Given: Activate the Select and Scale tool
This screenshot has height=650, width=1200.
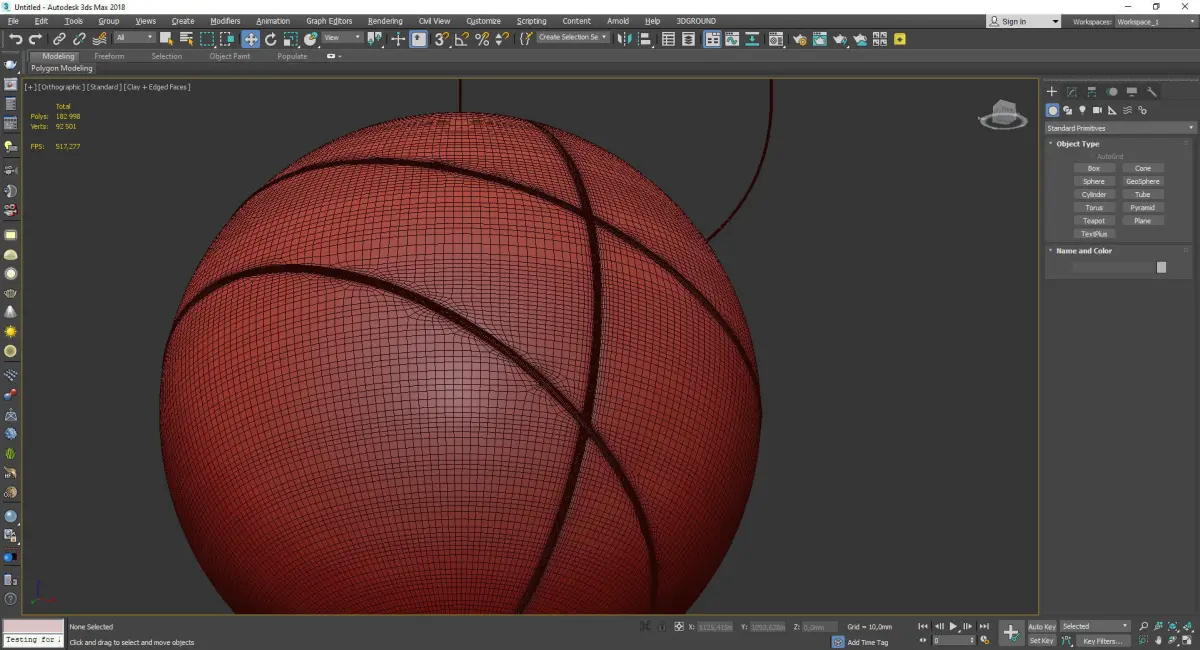Looking at the screenshot, I should click(290, 39).
